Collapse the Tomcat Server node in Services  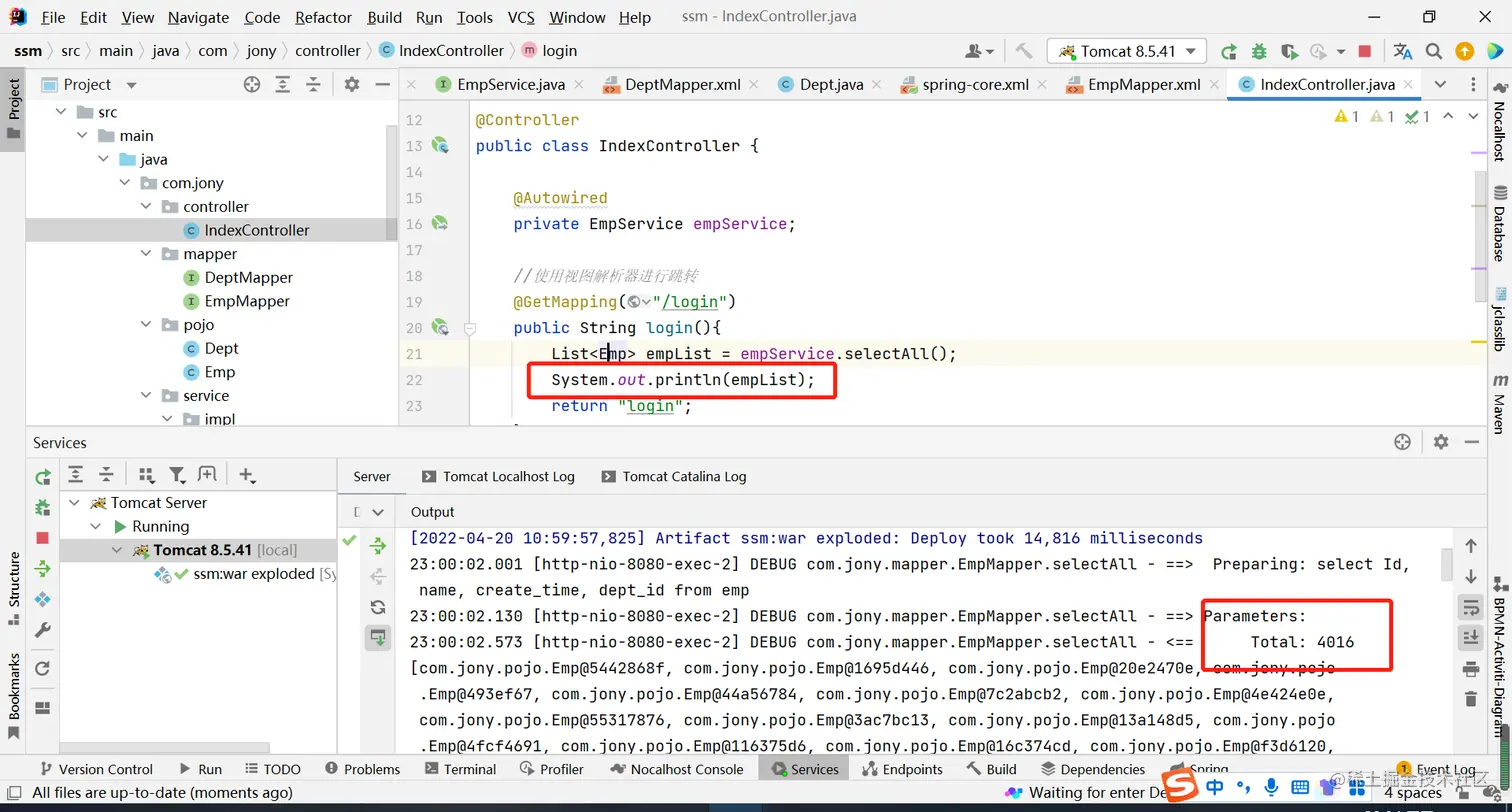pyautogui.click(x=74, y=503)
